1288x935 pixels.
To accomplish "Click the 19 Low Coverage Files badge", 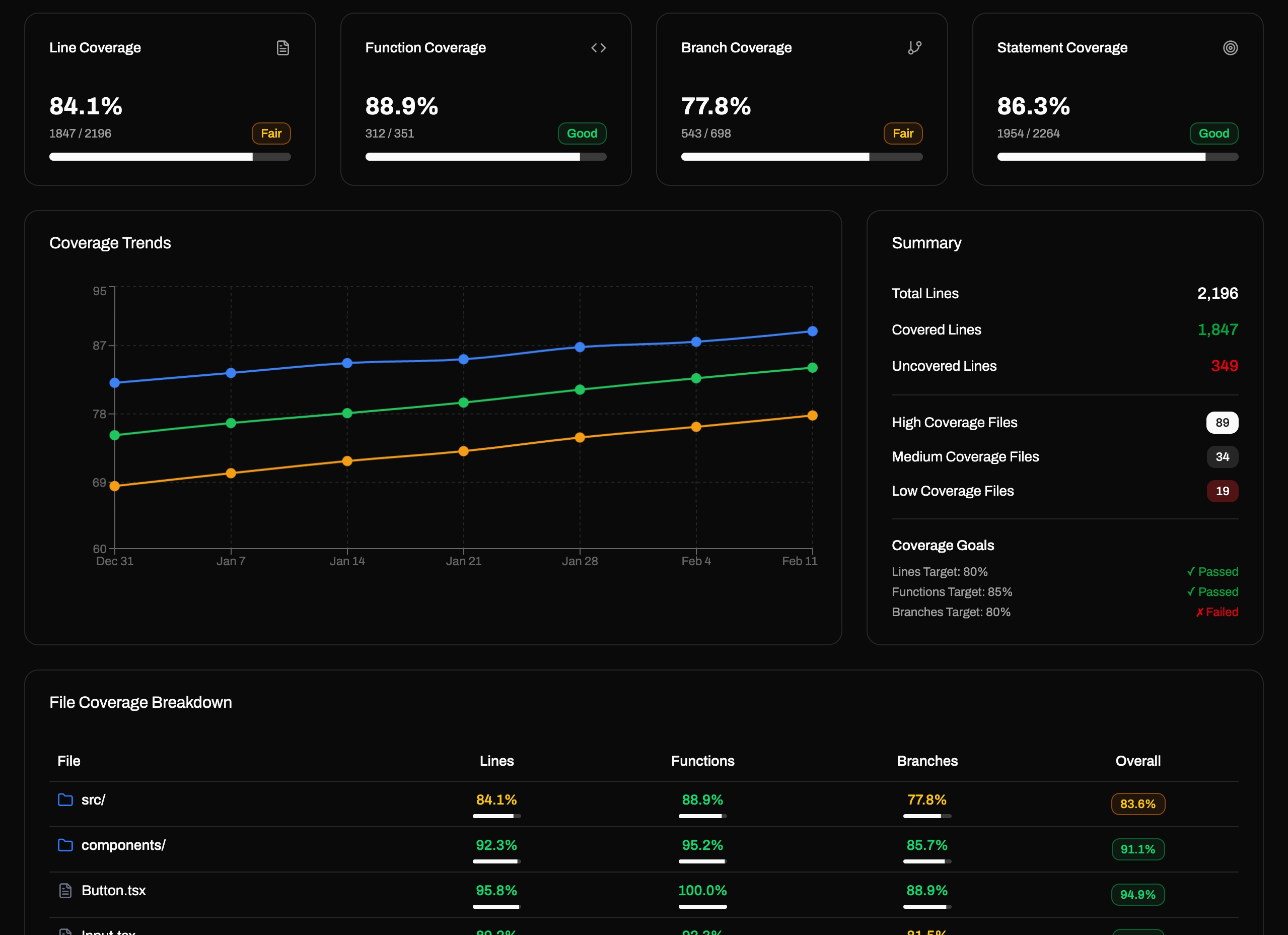I will [1222, 491].
